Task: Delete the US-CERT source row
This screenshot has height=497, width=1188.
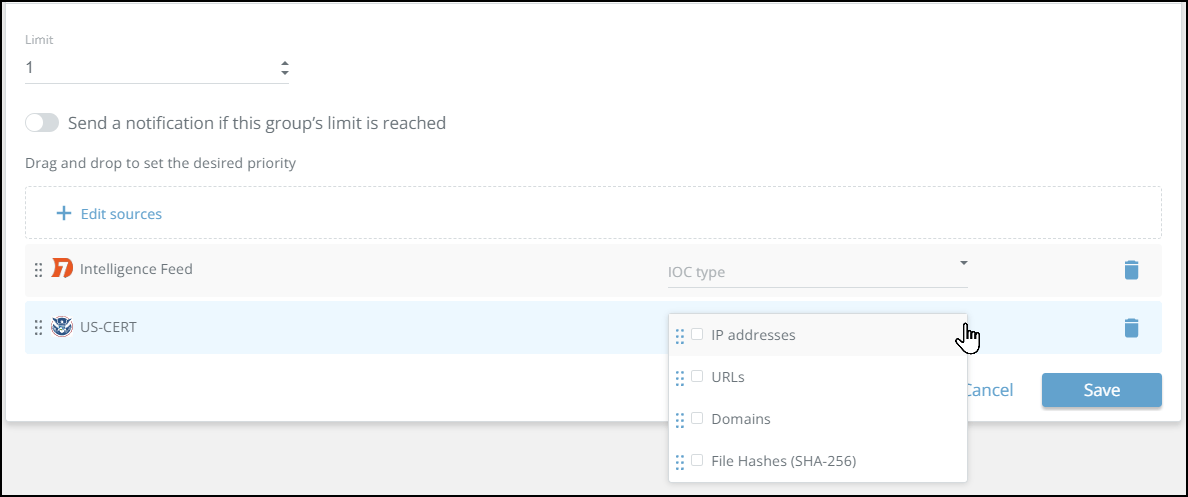Action: coord(1131,328)
